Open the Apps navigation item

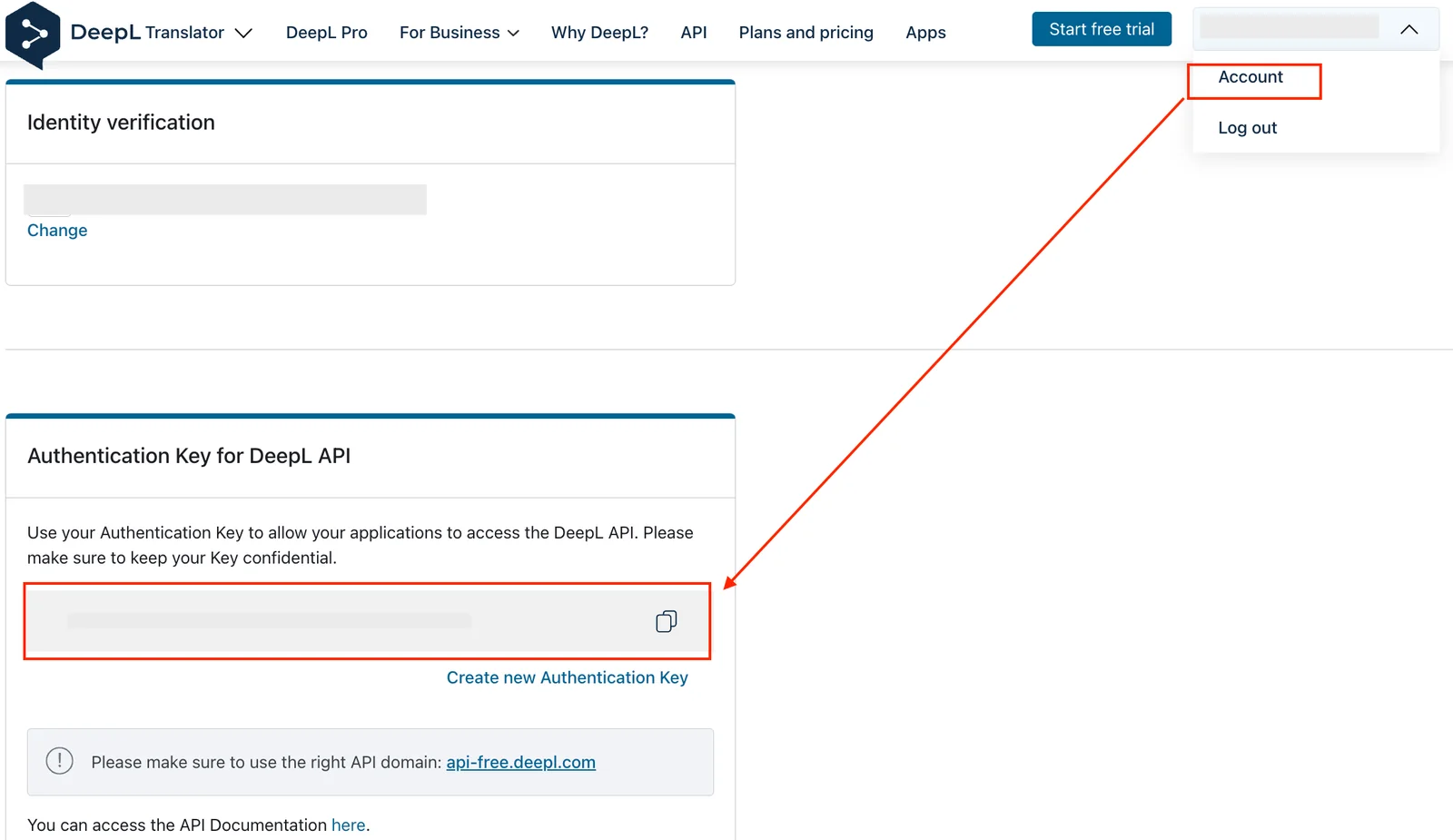(925, 33)
